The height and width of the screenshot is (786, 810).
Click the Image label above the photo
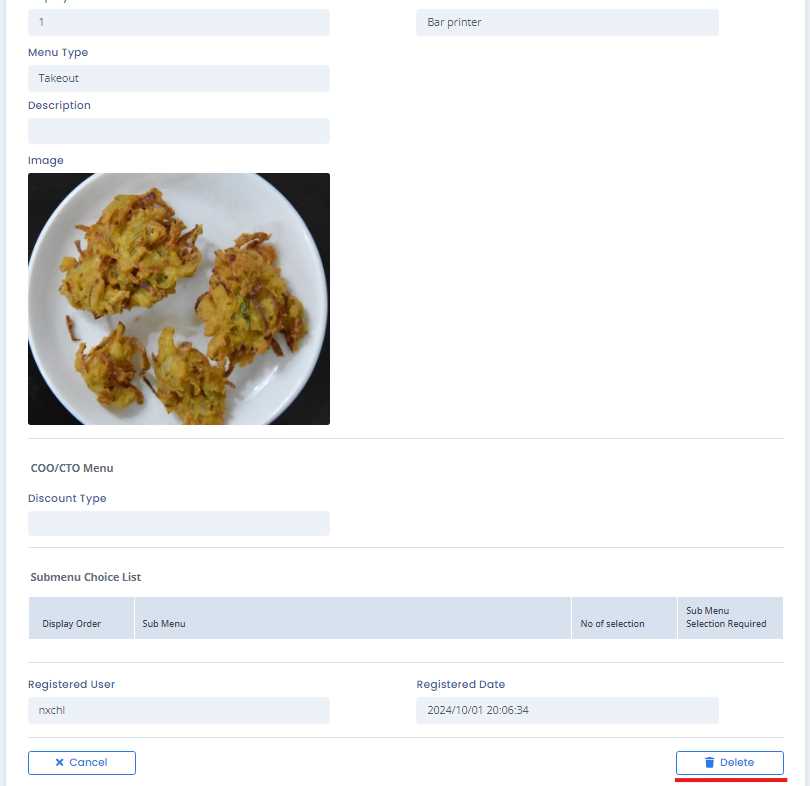point(45,161)
